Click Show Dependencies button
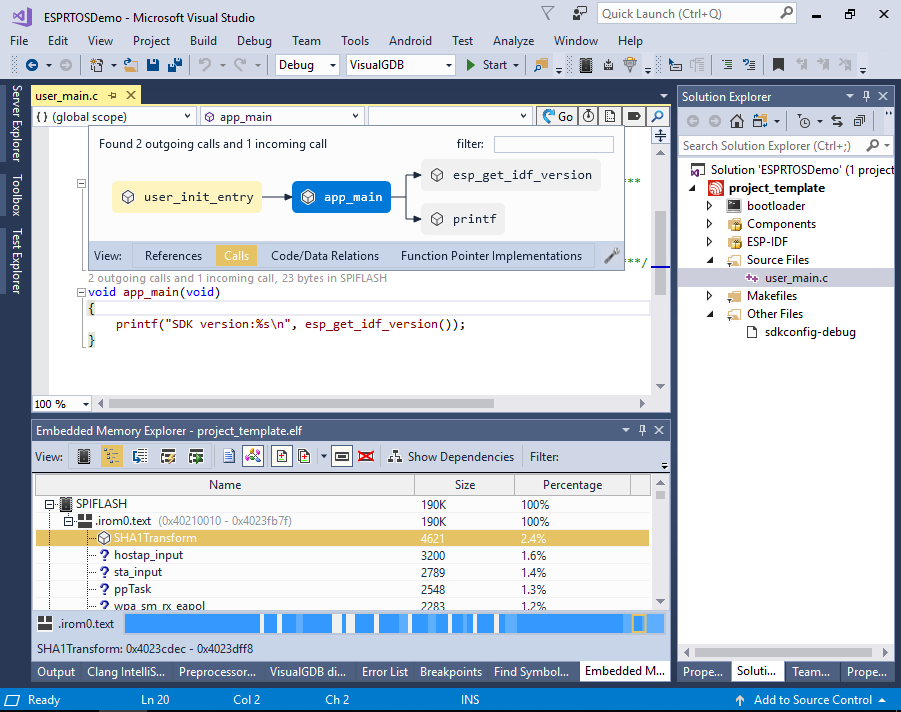The width and height of the screenshot is (901, 712). point(451,457)
